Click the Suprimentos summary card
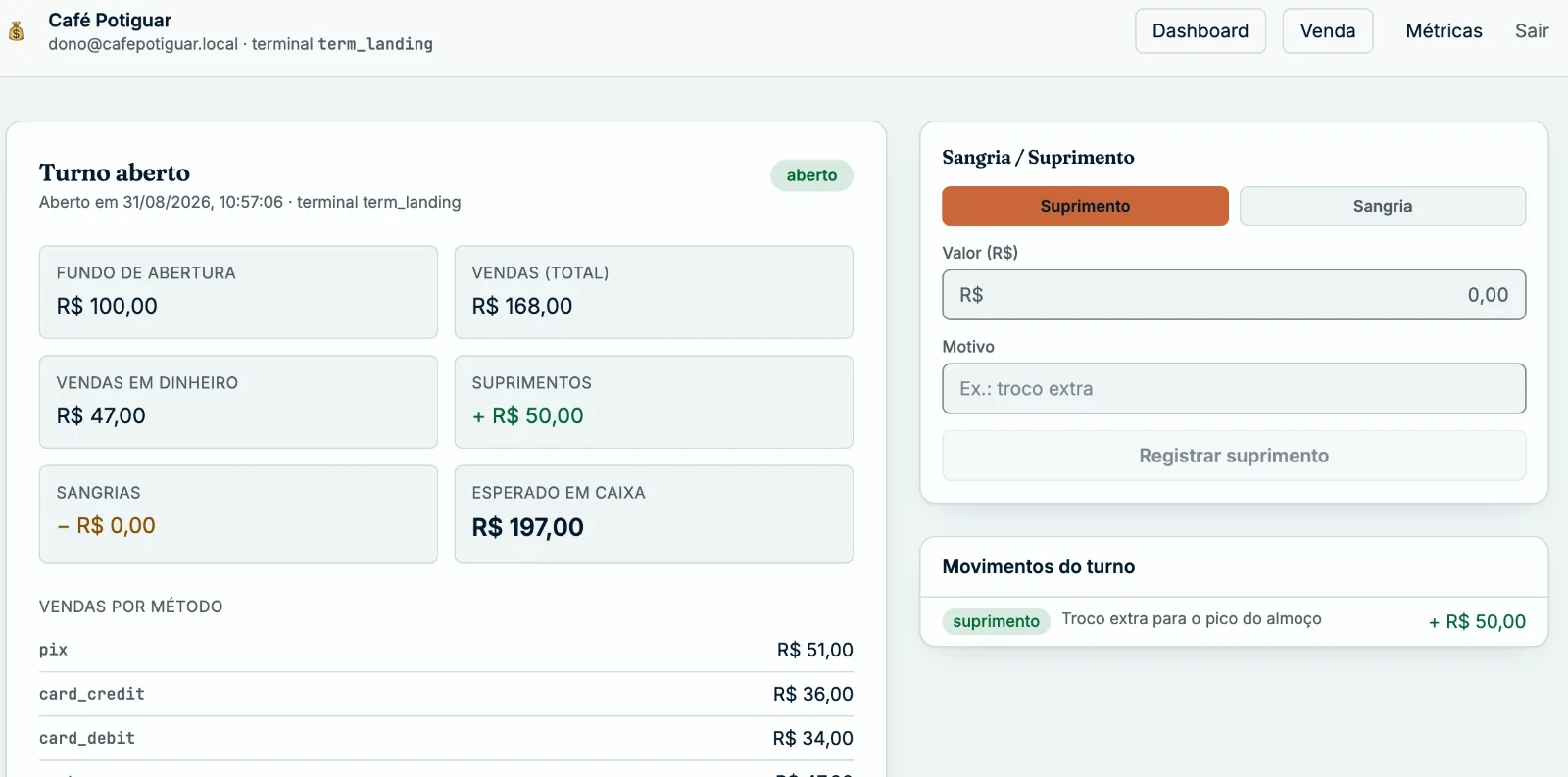 pyautogui.click(x=654, y=402)
